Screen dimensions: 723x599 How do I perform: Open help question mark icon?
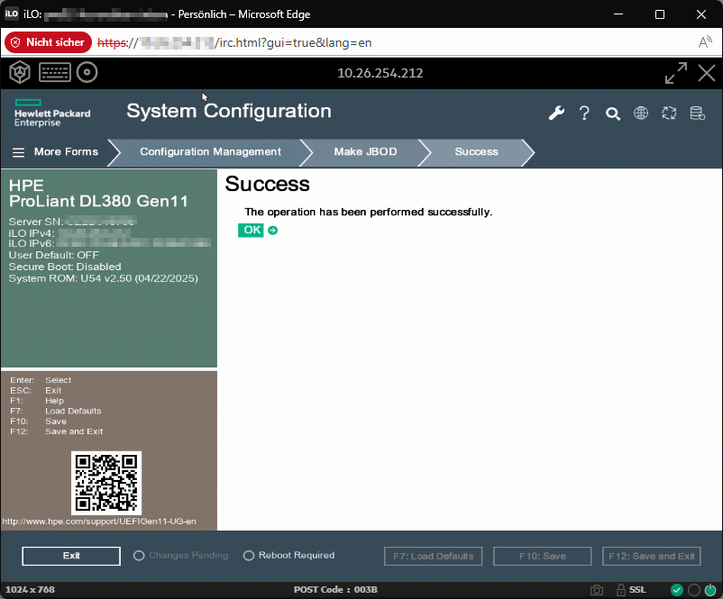click(x=584, y=113)
